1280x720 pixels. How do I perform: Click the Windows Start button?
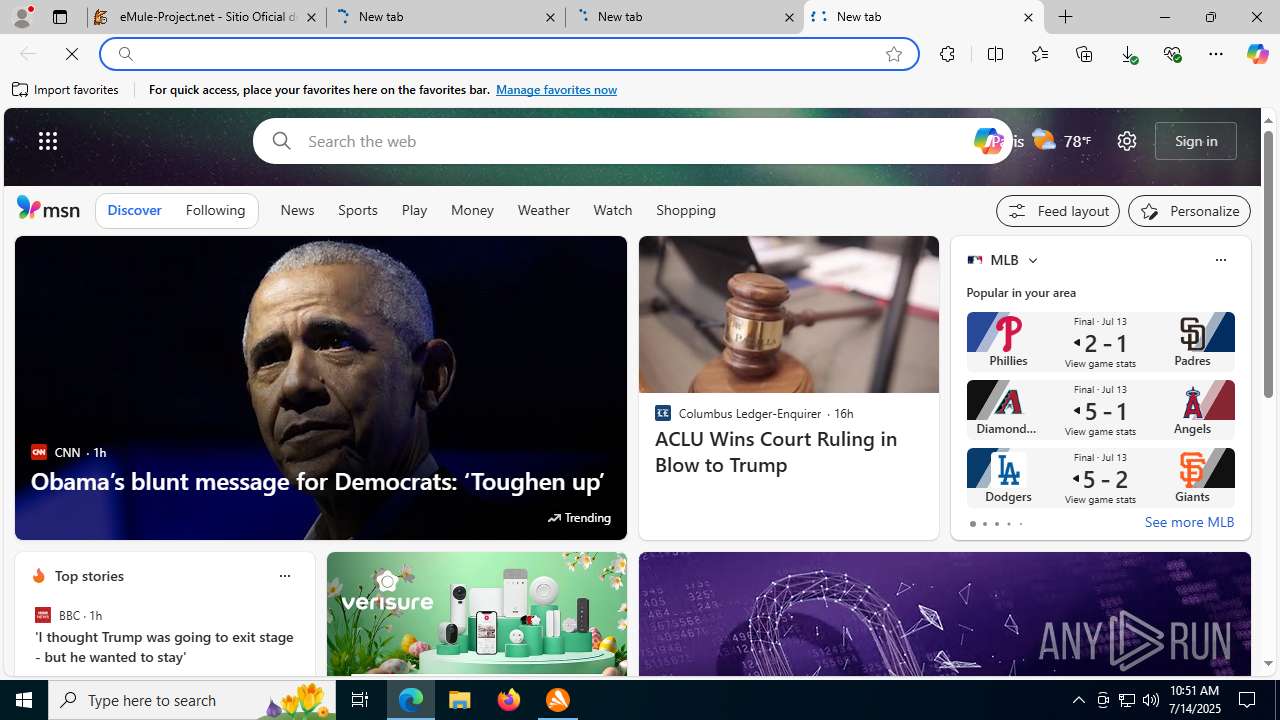coord(24,700)
